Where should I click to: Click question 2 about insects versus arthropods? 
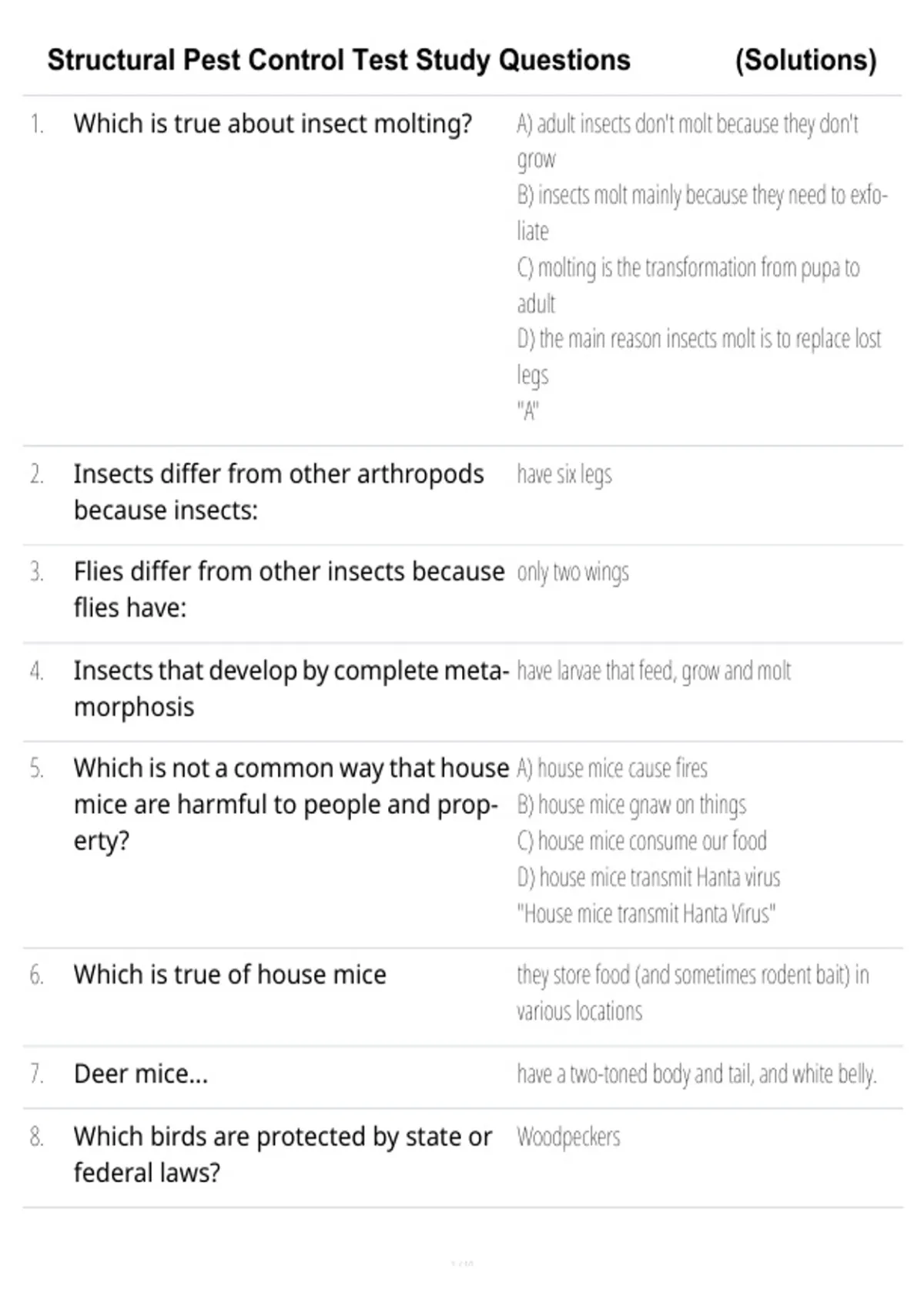pos(278,491)
